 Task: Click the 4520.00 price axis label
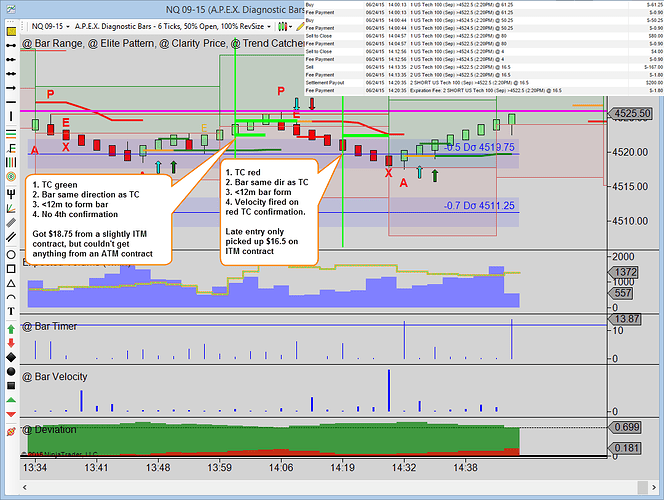coord(630,152)
